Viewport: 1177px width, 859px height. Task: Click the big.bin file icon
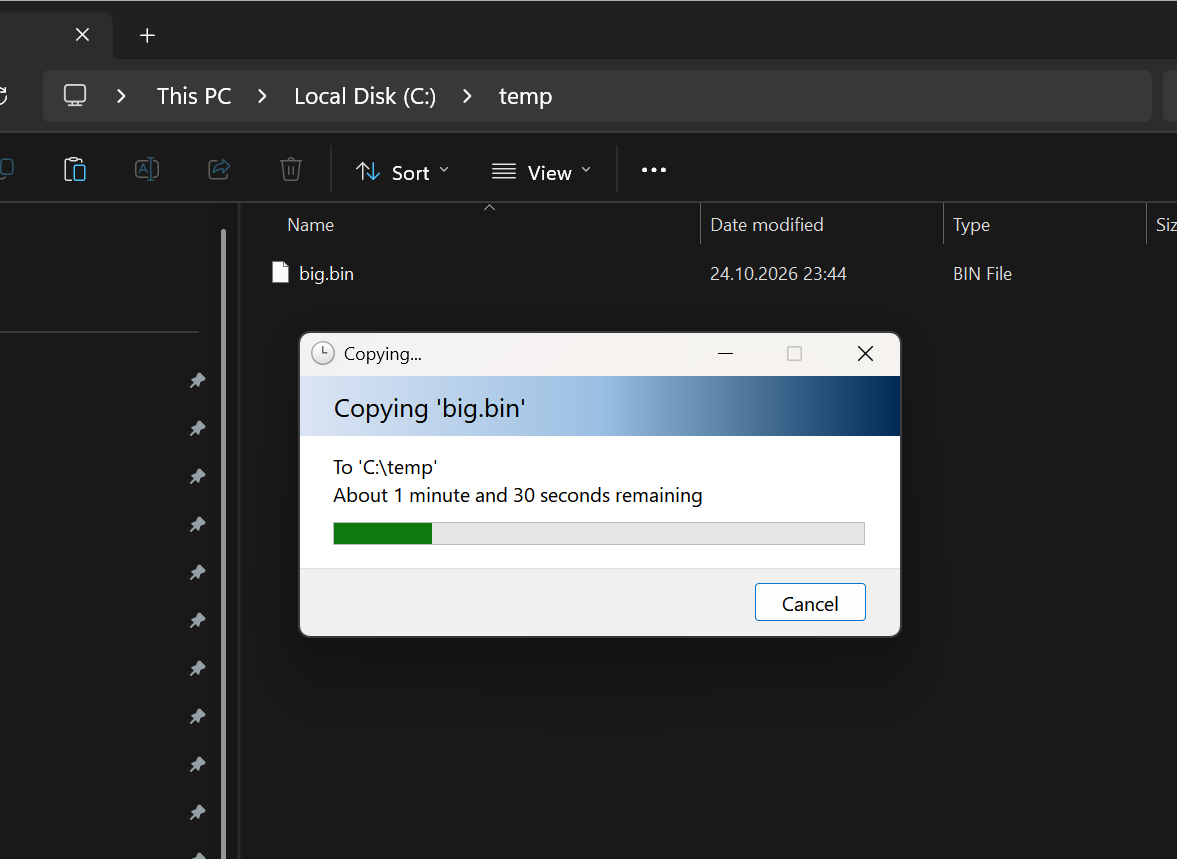point(280,273)
